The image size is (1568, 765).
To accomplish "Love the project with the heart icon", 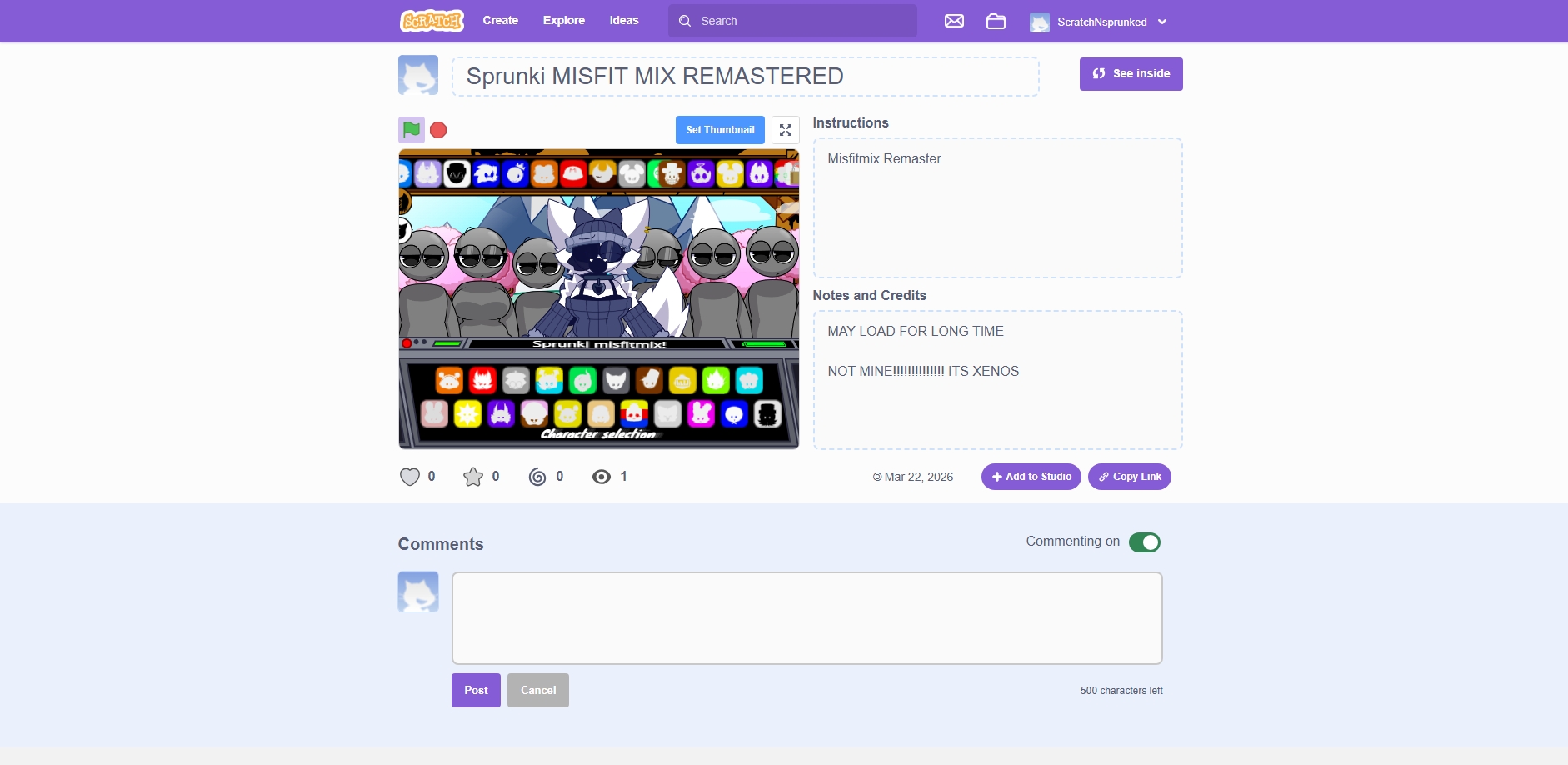I will (410, 477).
